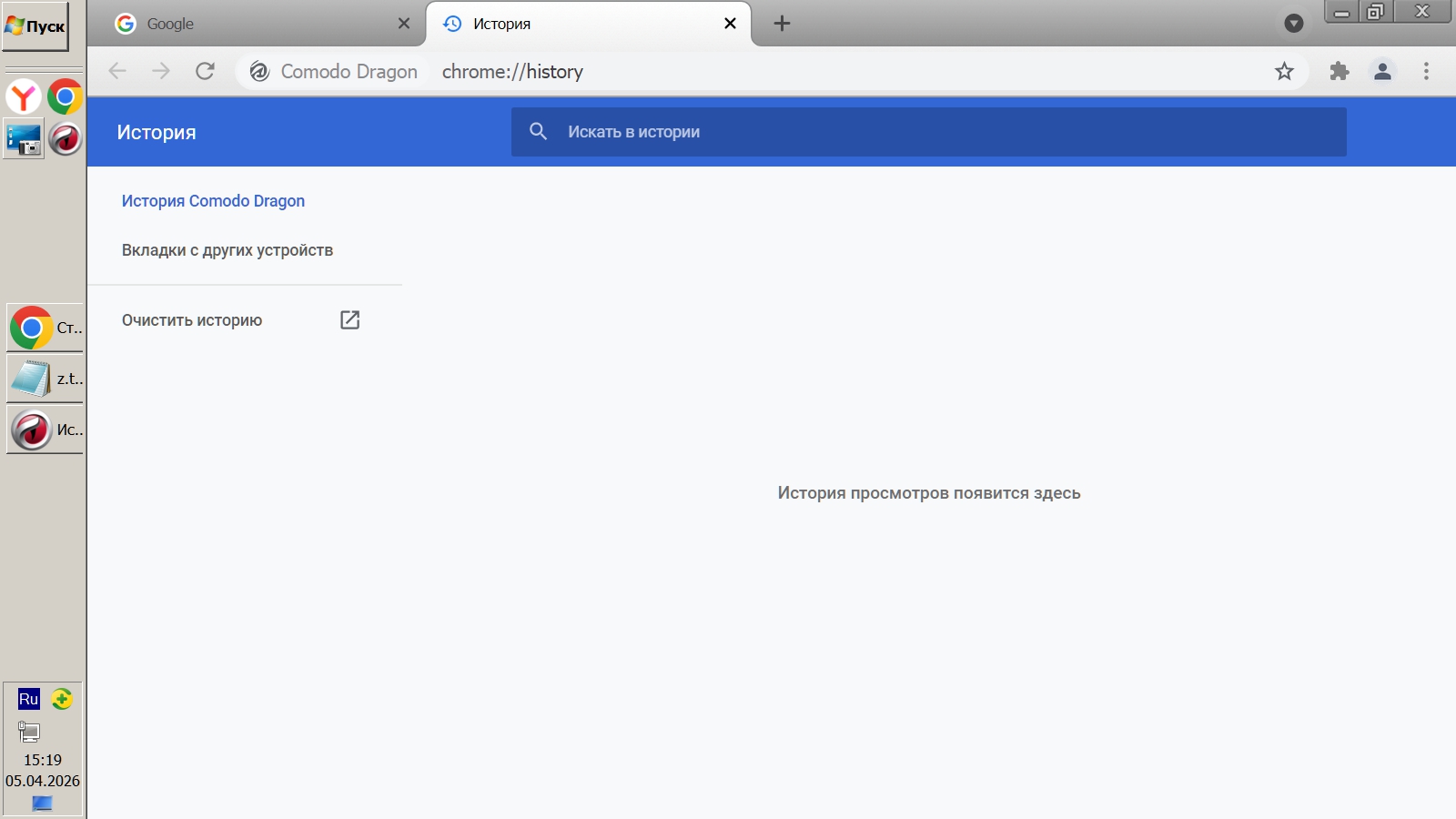
Task: Launch Yandex Browser from quick launch
Action: tap(24, 96)
